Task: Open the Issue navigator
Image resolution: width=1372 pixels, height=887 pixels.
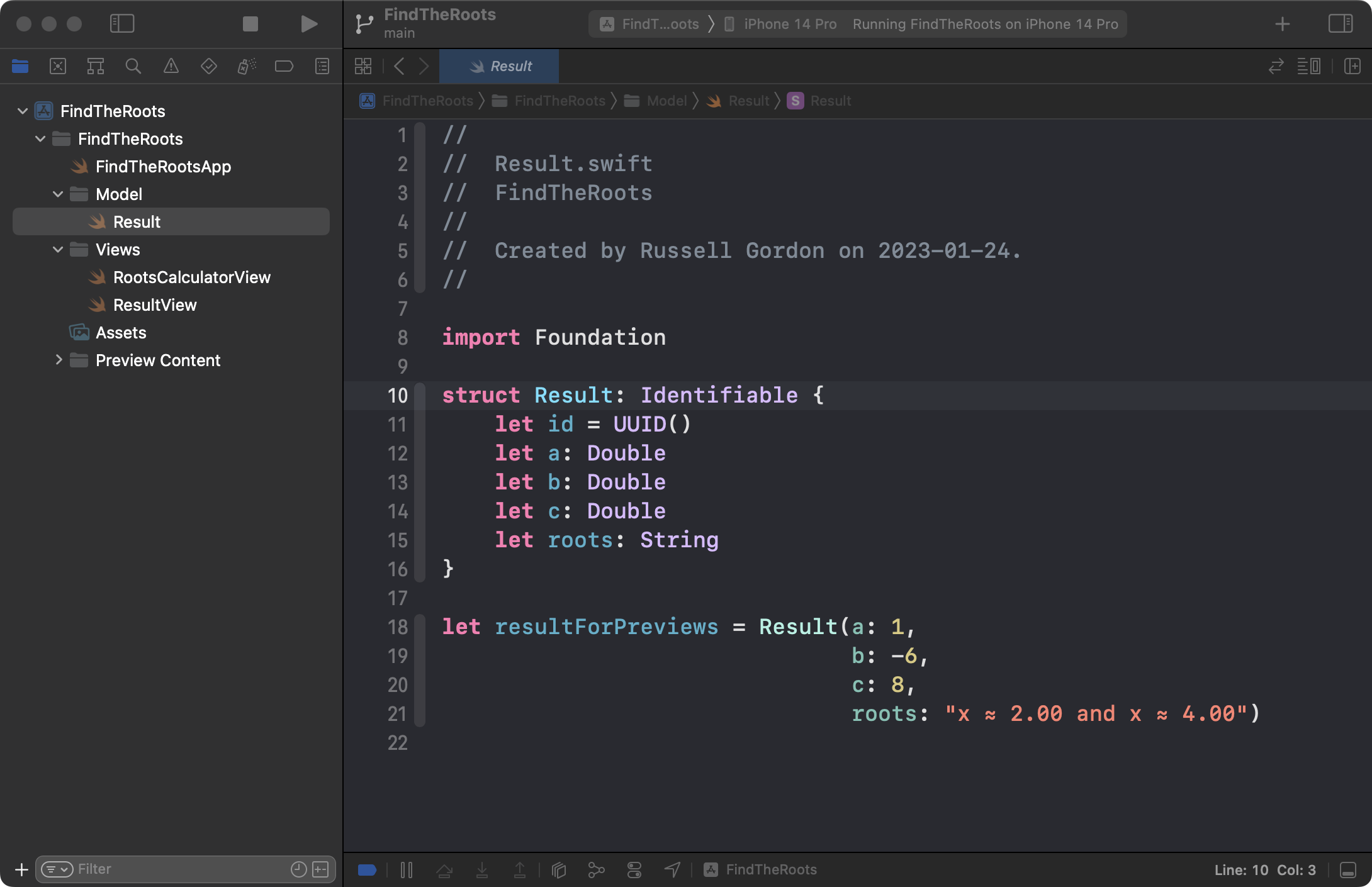Action: coord(171,66)
